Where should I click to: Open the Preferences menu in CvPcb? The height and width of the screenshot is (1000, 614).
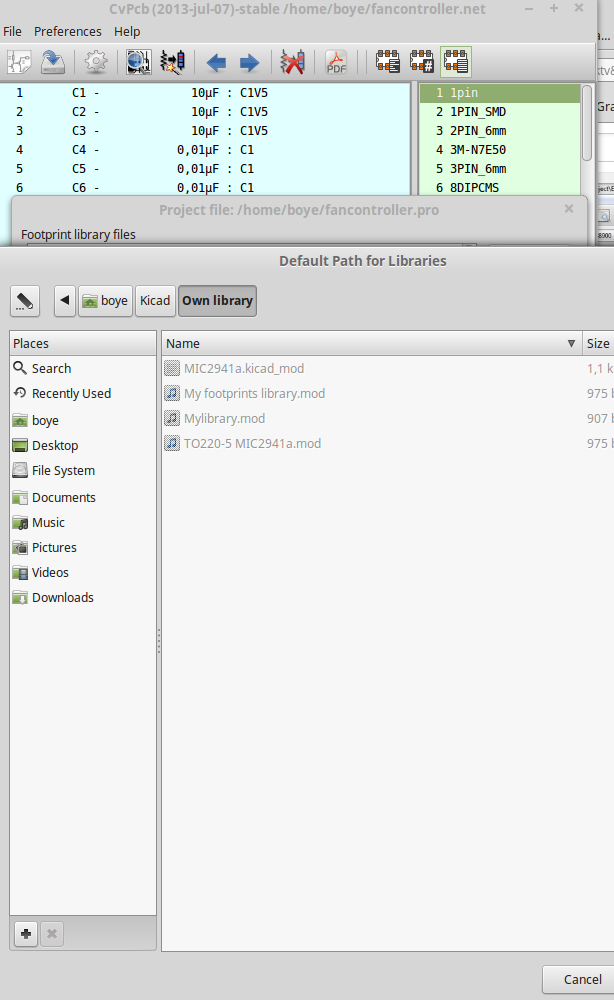tap(68, 31)
